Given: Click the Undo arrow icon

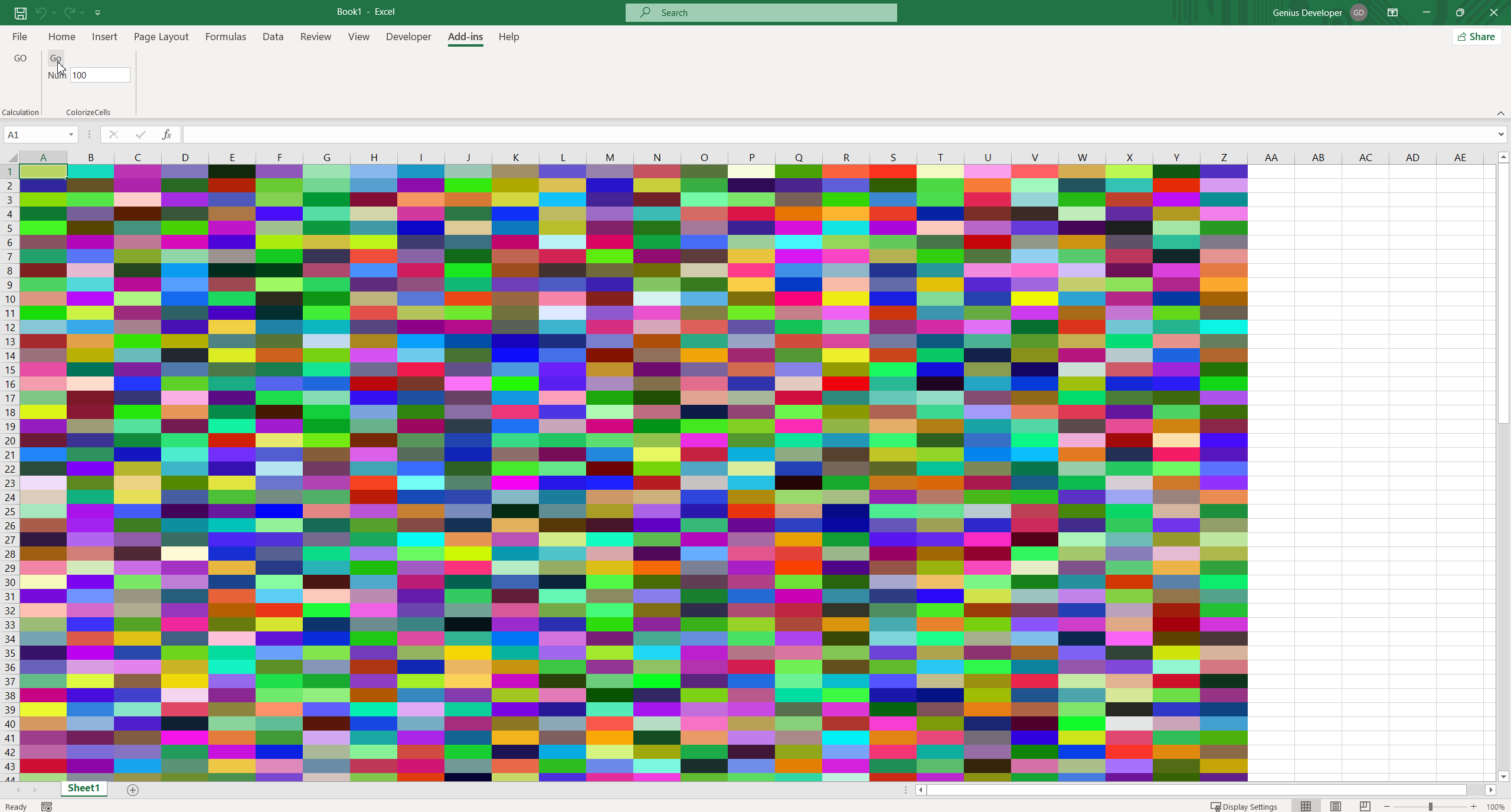Looking at the screenshot, I should pos(41,12).
